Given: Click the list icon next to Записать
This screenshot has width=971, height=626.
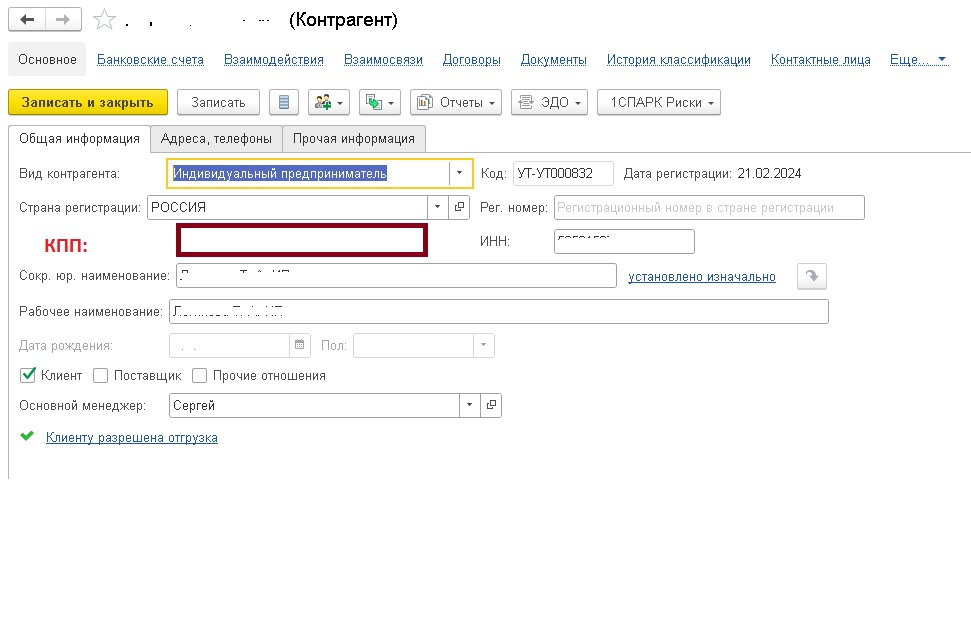Looking at the screenshot, I should (x=284, y=102).
